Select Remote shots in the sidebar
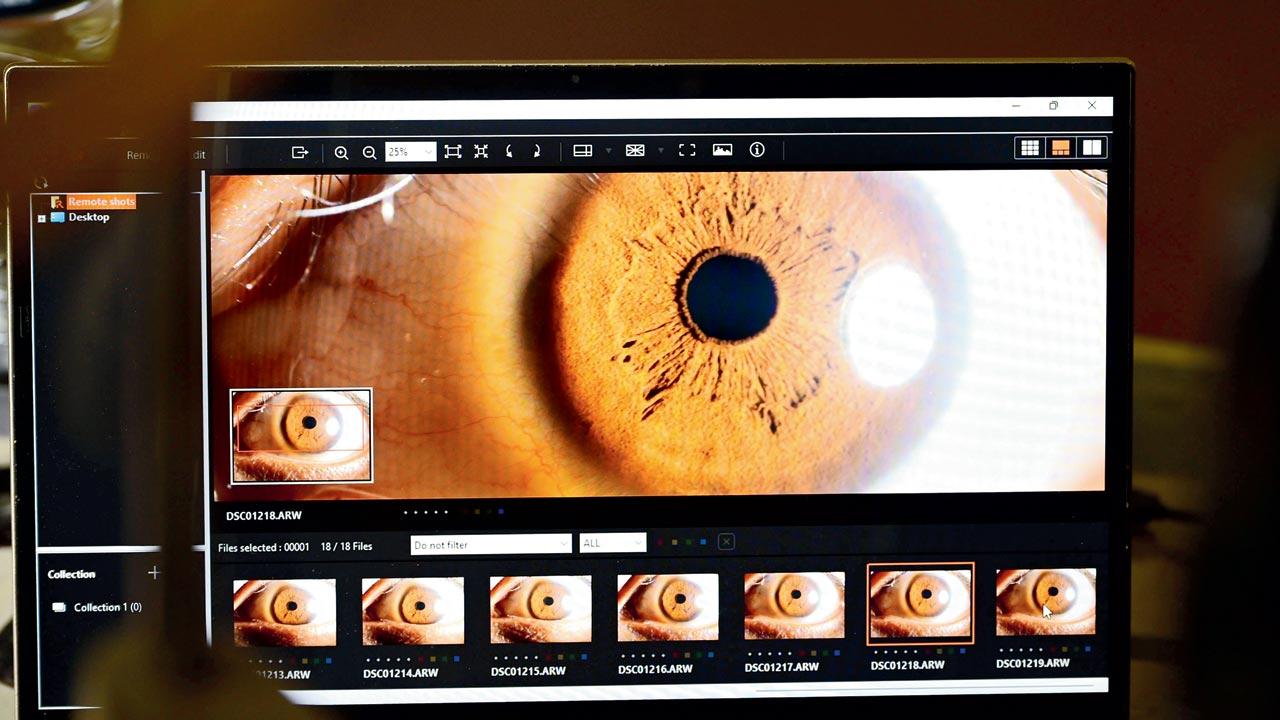 tap(99, 201)
